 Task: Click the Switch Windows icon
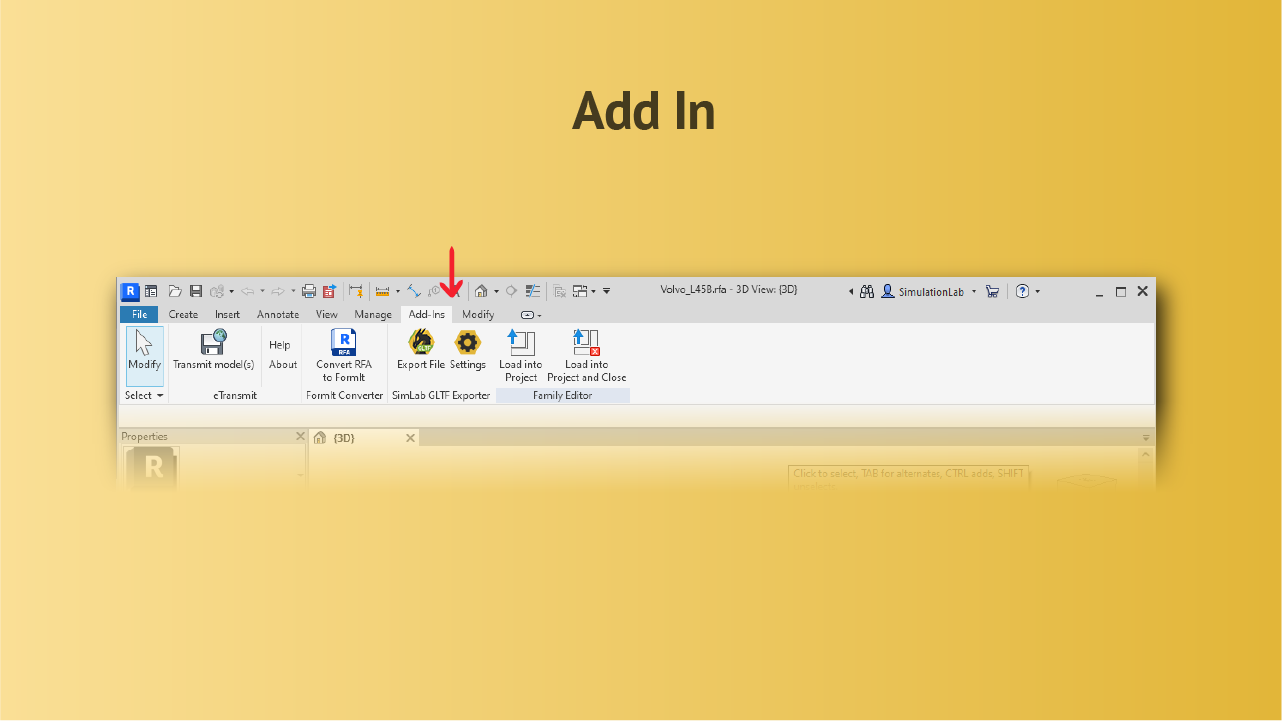[579, 291]
